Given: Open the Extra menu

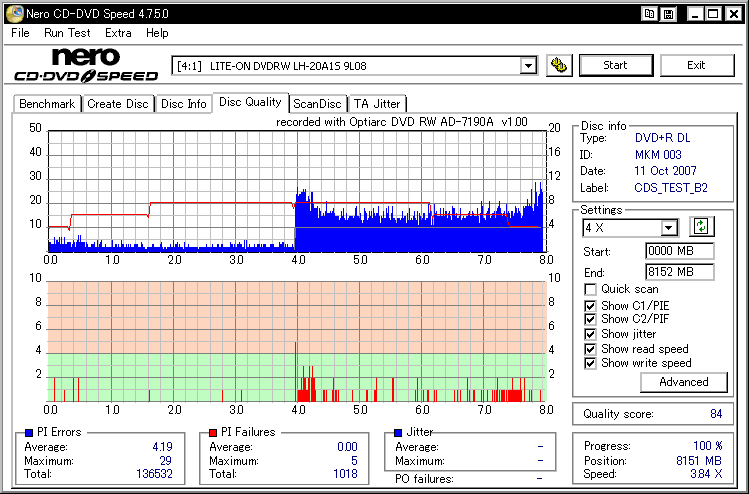Looking at the screenshot, I should [118, 33].
